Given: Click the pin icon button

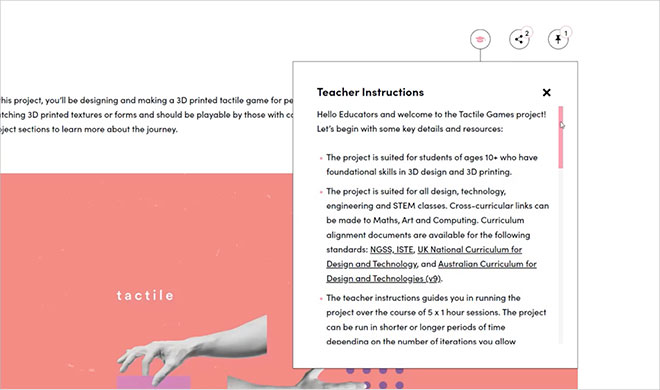Looking at the screenshot, I should pos(558,40).
